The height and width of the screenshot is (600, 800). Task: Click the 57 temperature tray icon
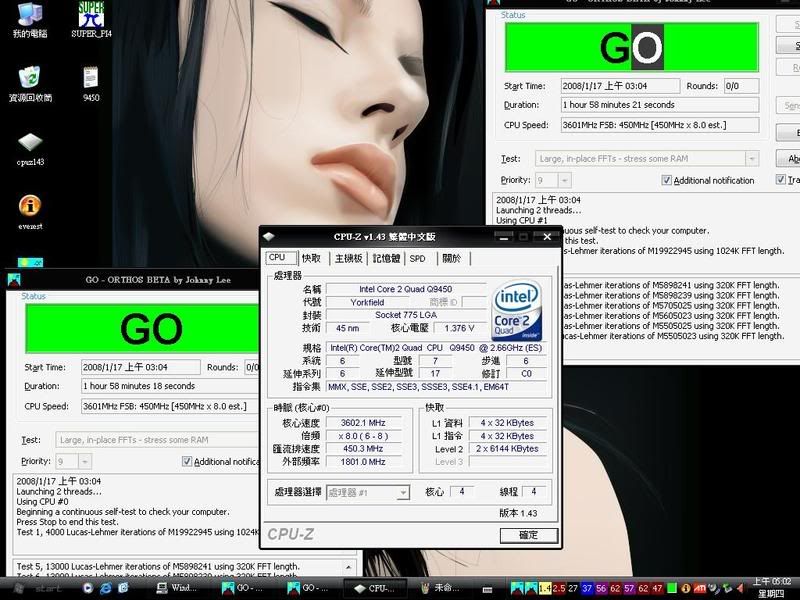(629, 588)
